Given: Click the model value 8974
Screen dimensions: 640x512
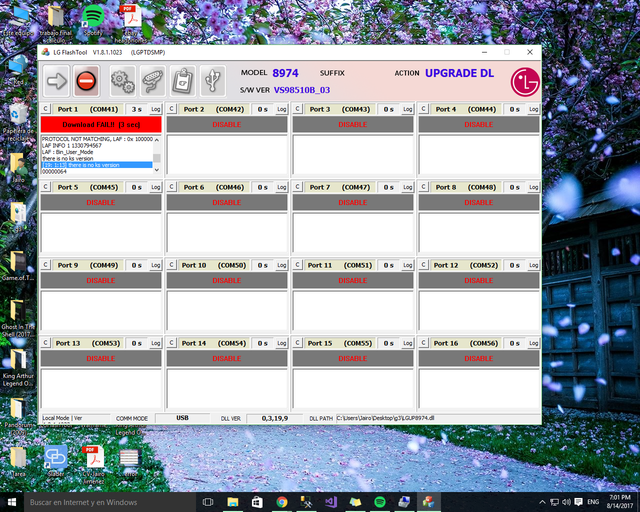Looking at the screenshot, I should 285,73.
